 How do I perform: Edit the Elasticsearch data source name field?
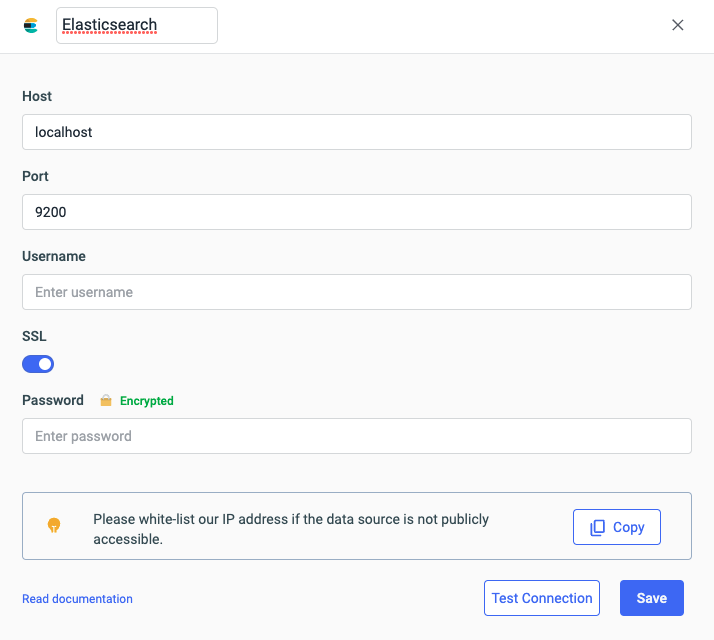point(137,25)
